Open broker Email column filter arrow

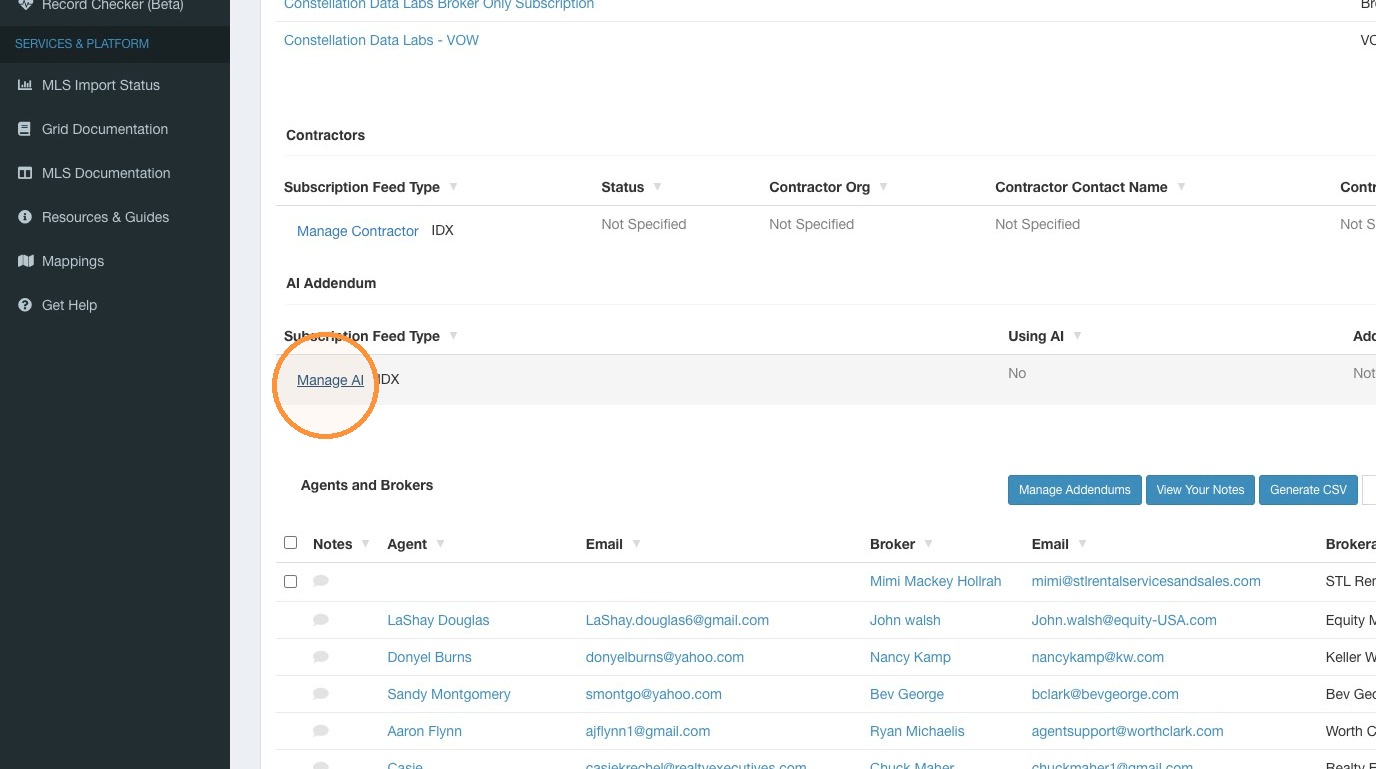pos(1082,544)
